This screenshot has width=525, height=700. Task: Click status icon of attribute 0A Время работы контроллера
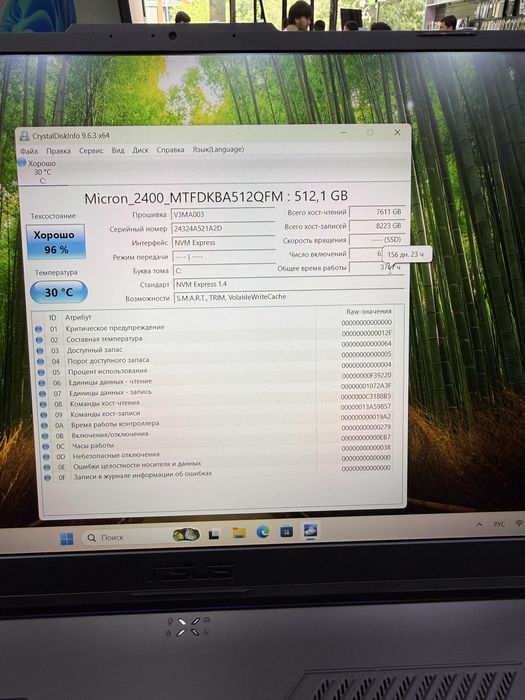(x=44, y=425)
